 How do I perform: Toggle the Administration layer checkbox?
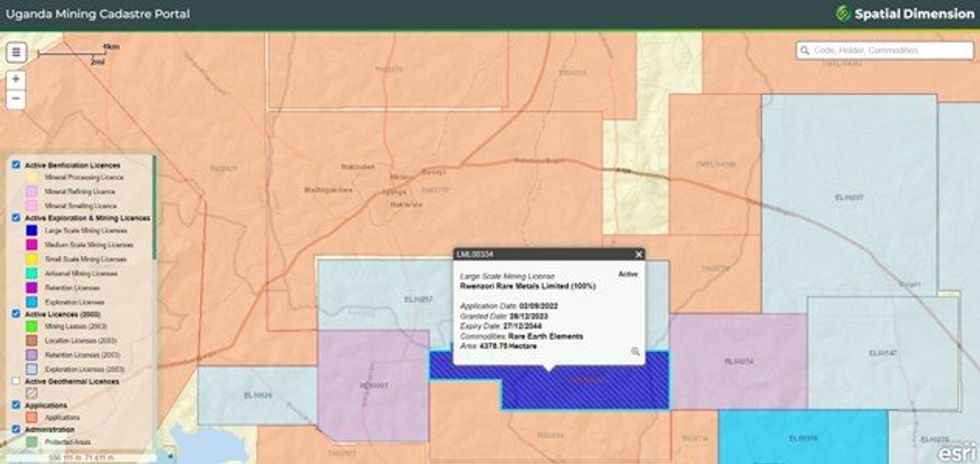point(16,430)
